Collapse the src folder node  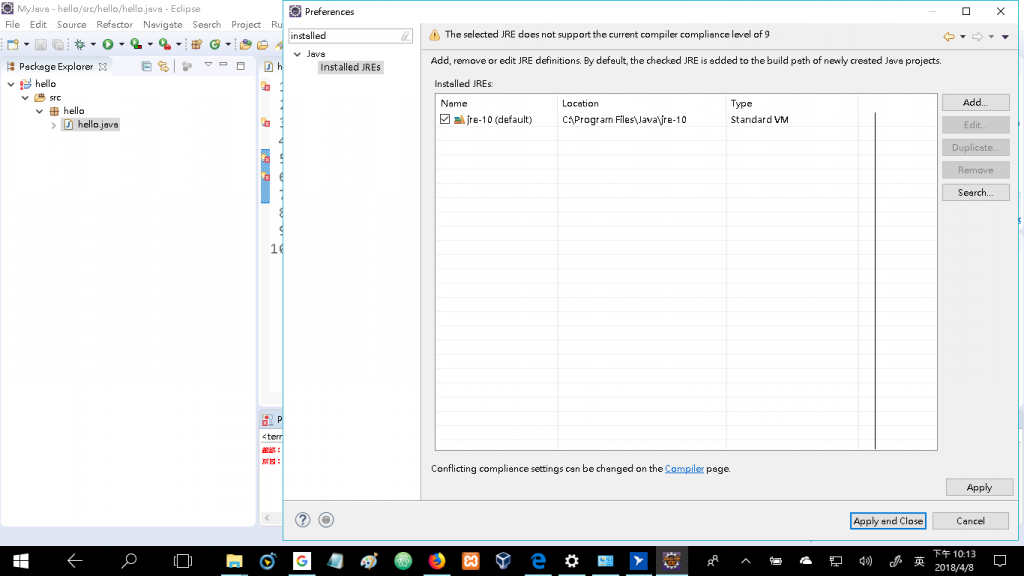pyautogui.click(x=25, y=97)
